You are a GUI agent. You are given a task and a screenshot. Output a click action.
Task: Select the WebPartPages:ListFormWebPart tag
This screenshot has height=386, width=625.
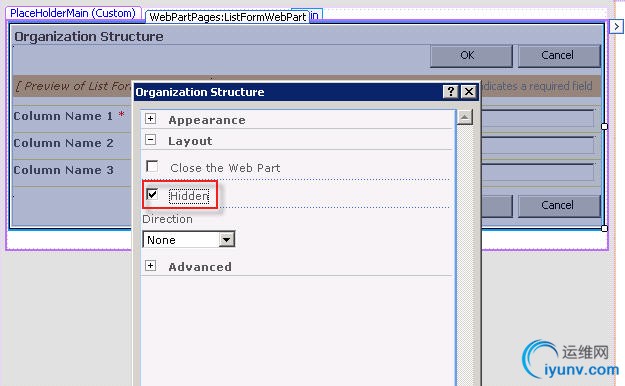[x=228, y=17]
